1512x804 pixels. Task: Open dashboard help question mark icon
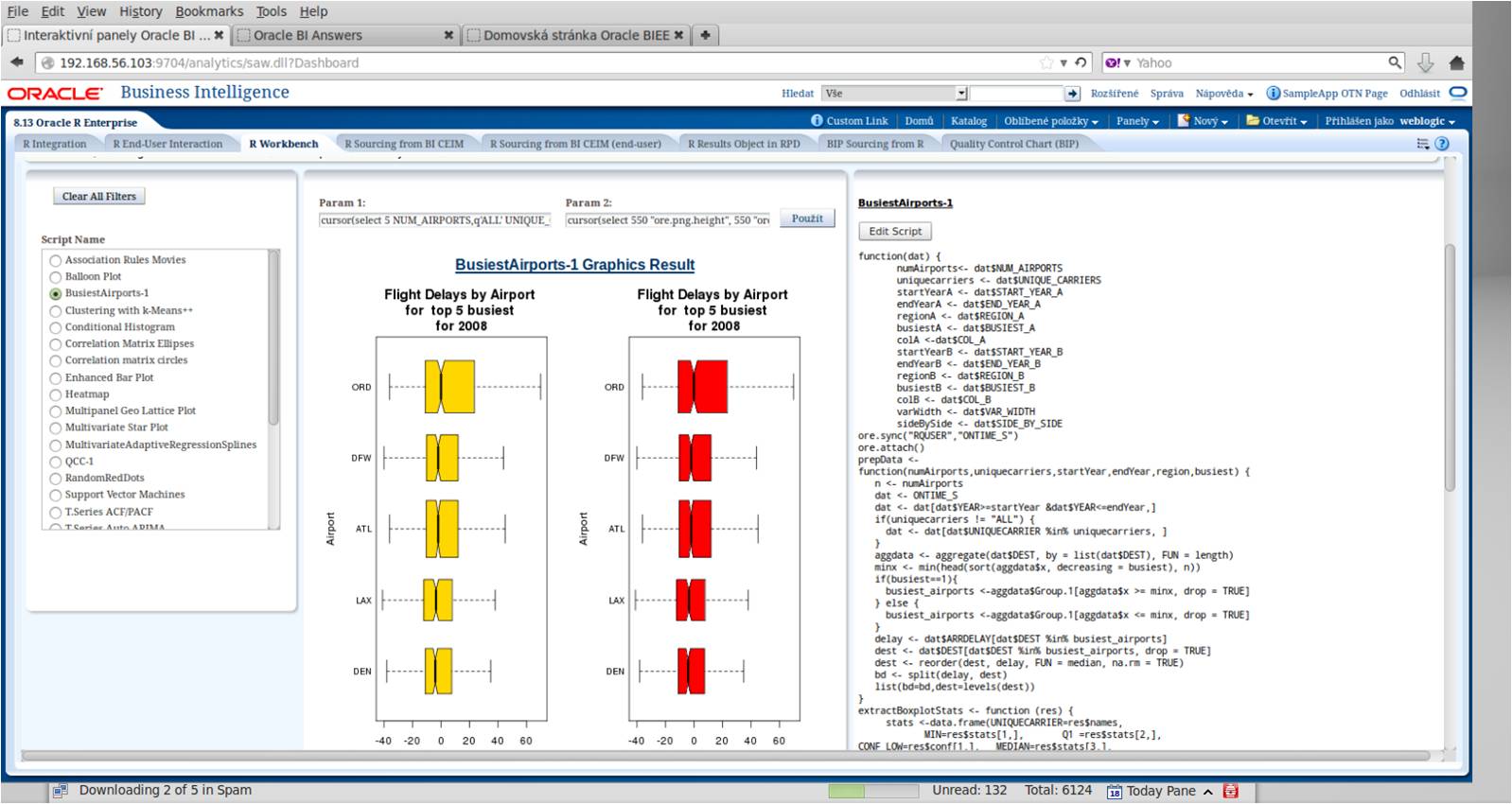point(1442,144)
